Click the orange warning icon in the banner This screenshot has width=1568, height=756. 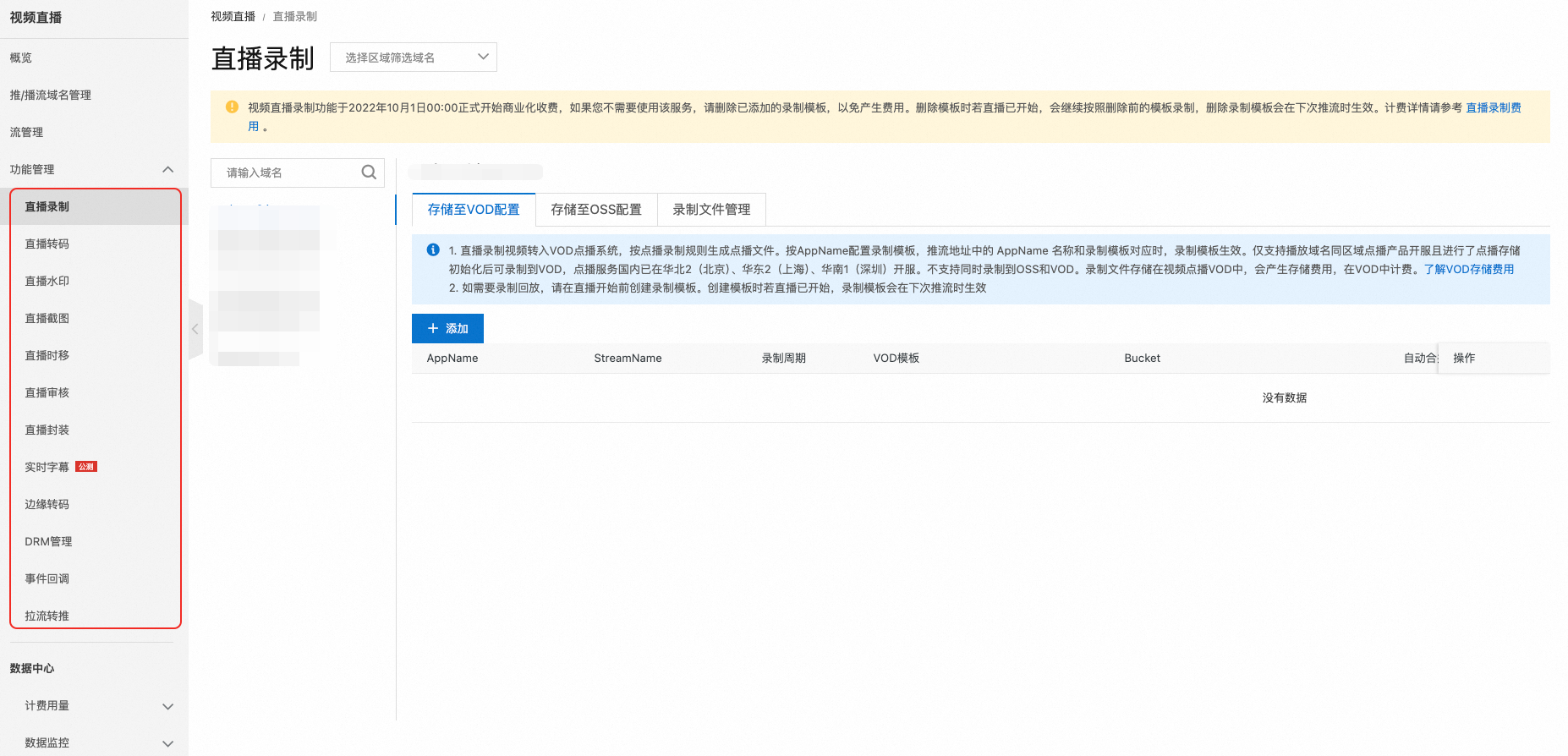(232, 107)
